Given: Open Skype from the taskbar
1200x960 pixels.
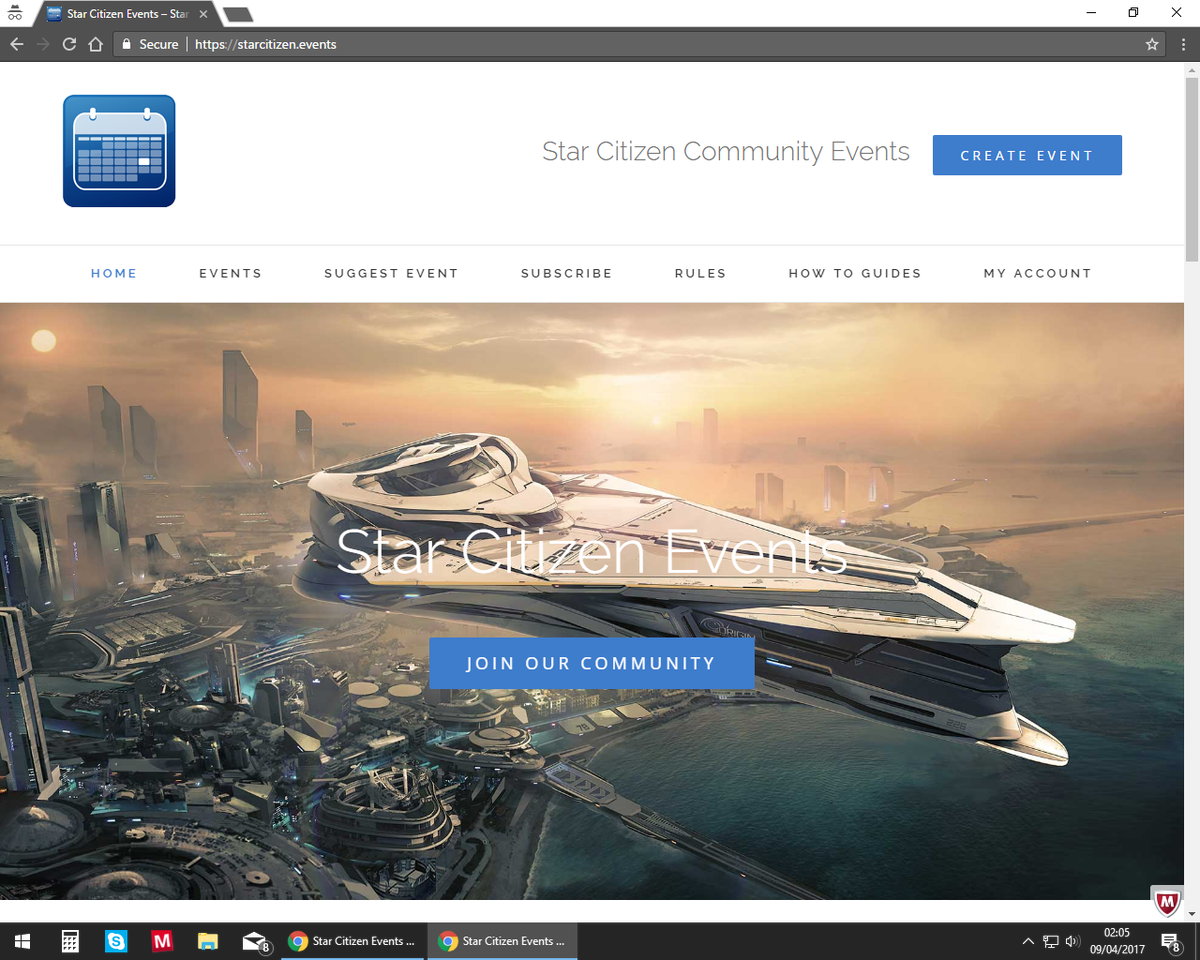Looking at the screenshot, I should (116, 941).
